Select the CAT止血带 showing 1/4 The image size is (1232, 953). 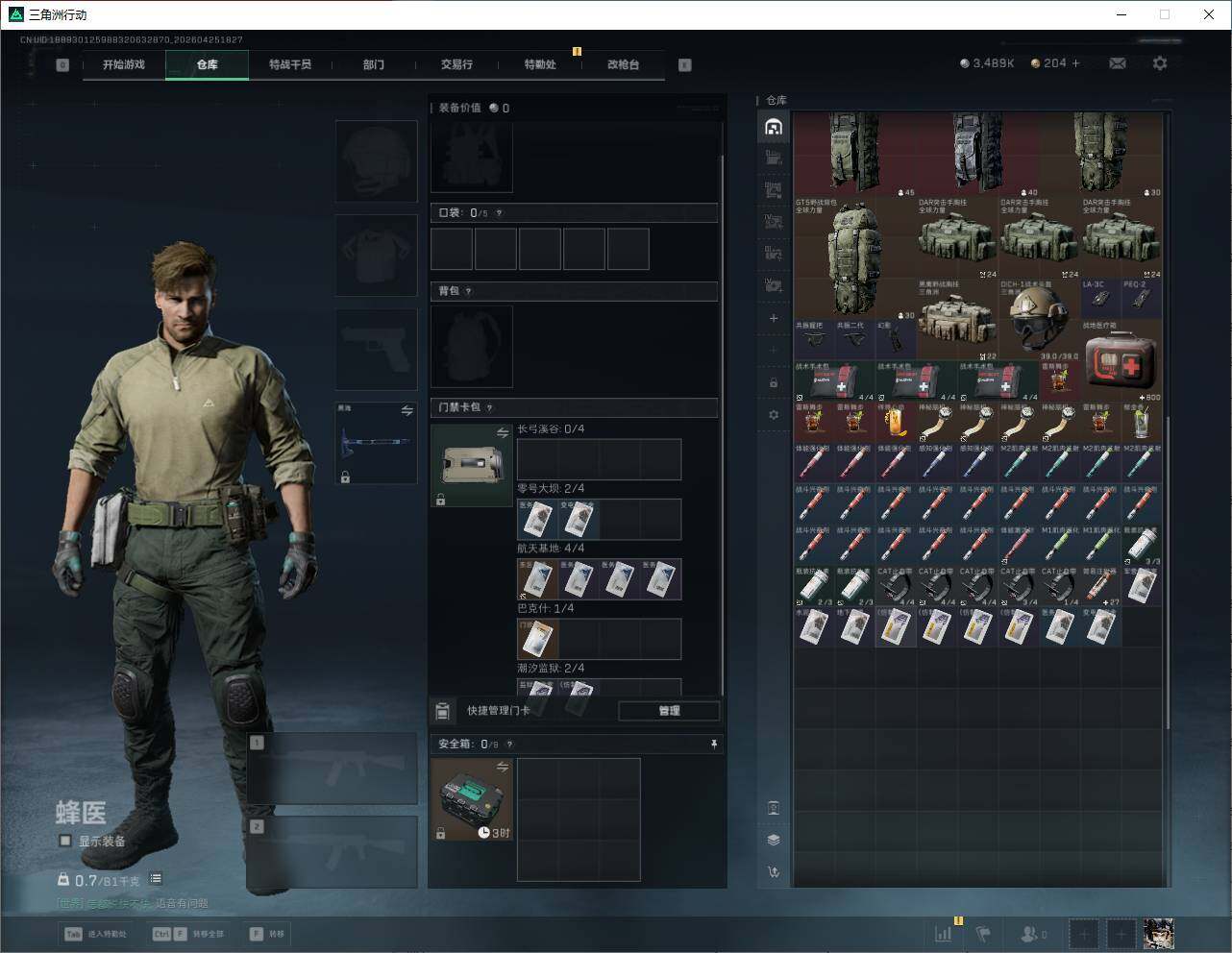[x=1059, y=585]
